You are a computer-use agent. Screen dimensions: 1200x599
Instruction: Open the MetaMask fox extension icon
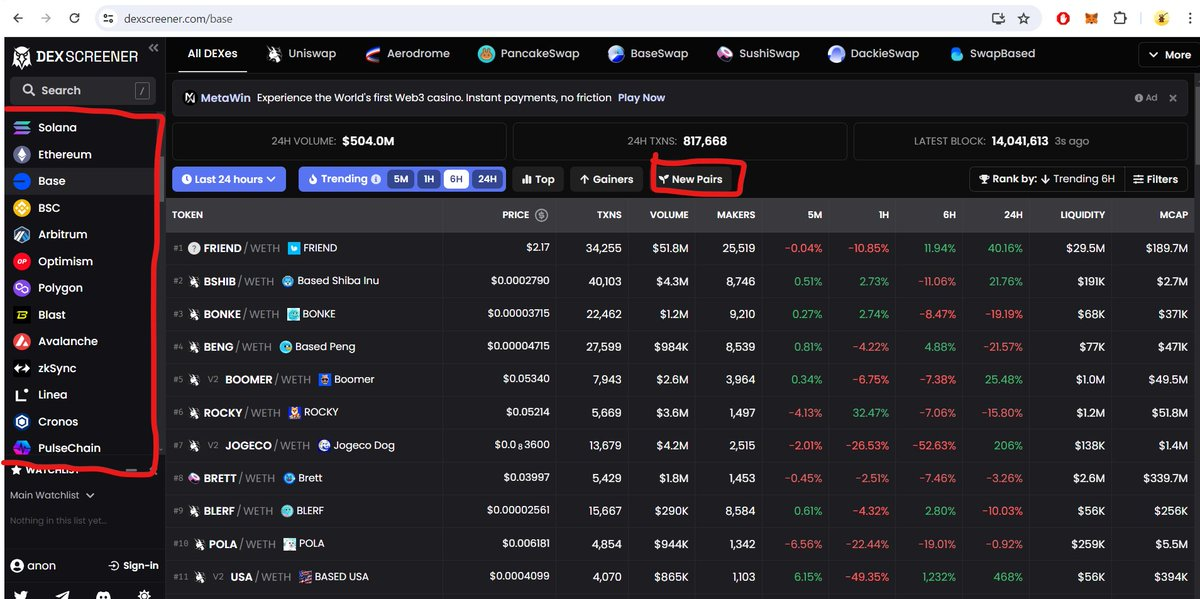[1093, 18]
